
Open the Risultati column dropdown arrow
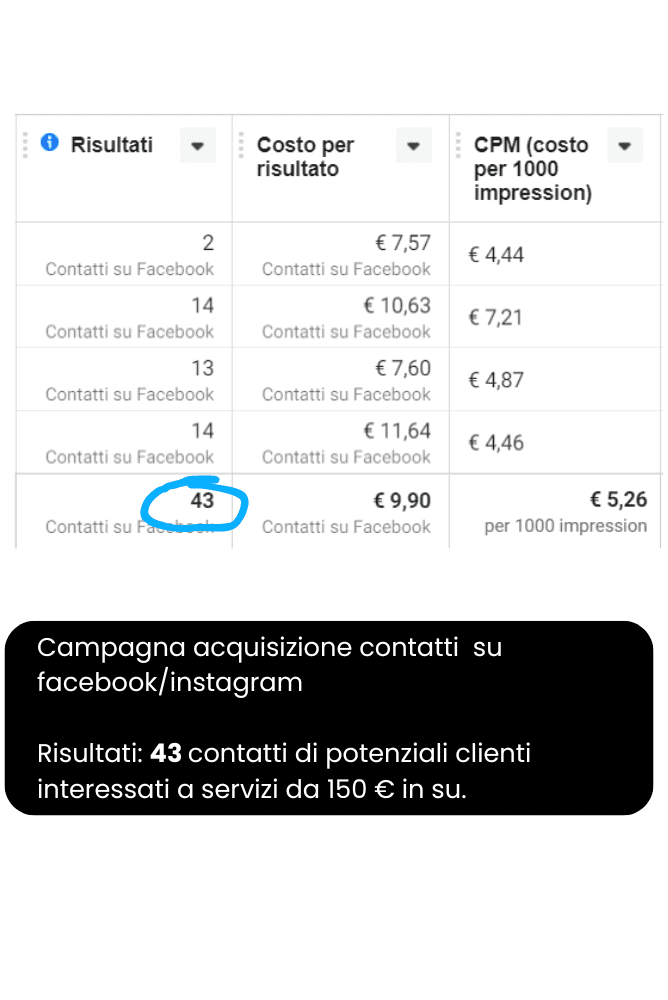(198, 145)
